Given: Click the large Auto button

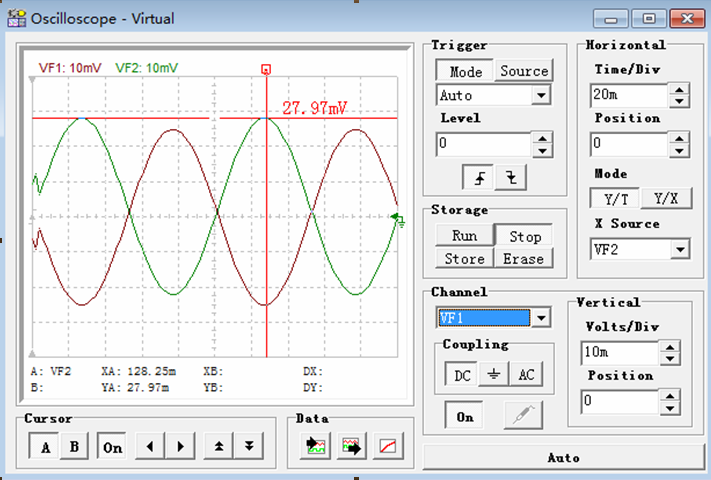Looking at the screenshot, I should coord(564,457).
